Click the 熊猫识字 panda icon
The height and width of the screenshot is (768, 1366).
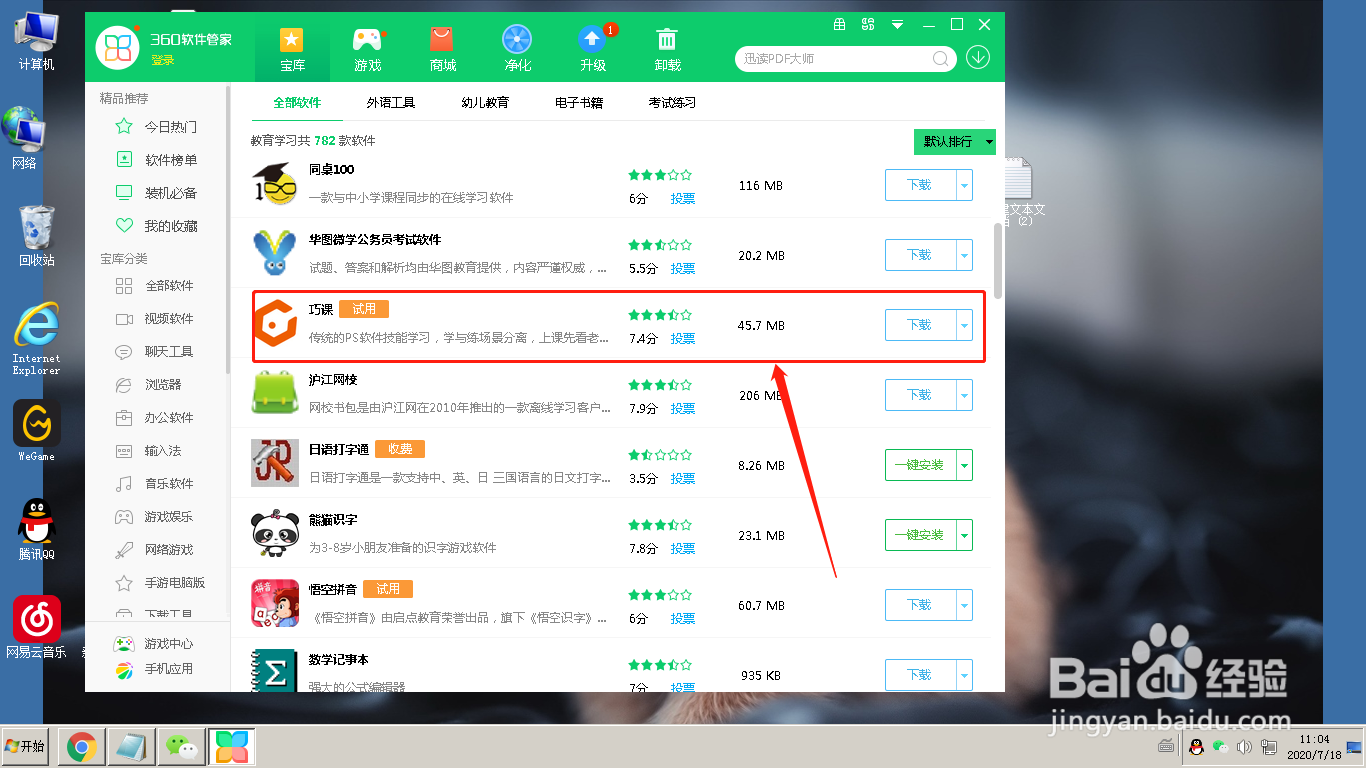click(x=275, y=535)
